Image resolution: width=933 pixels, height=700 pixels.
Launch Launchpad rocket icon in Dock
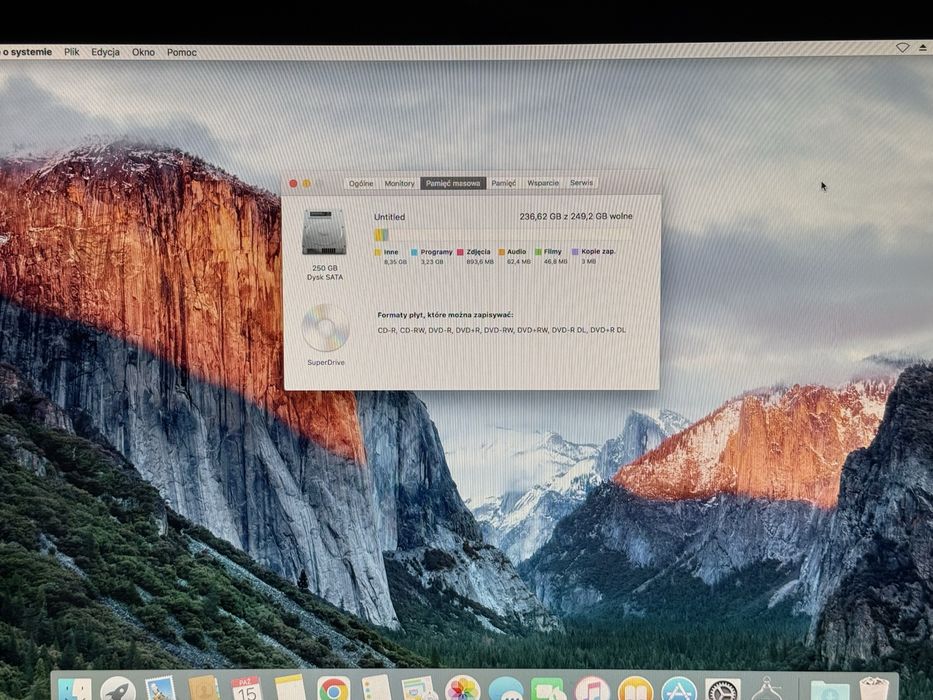coord(118,689)
